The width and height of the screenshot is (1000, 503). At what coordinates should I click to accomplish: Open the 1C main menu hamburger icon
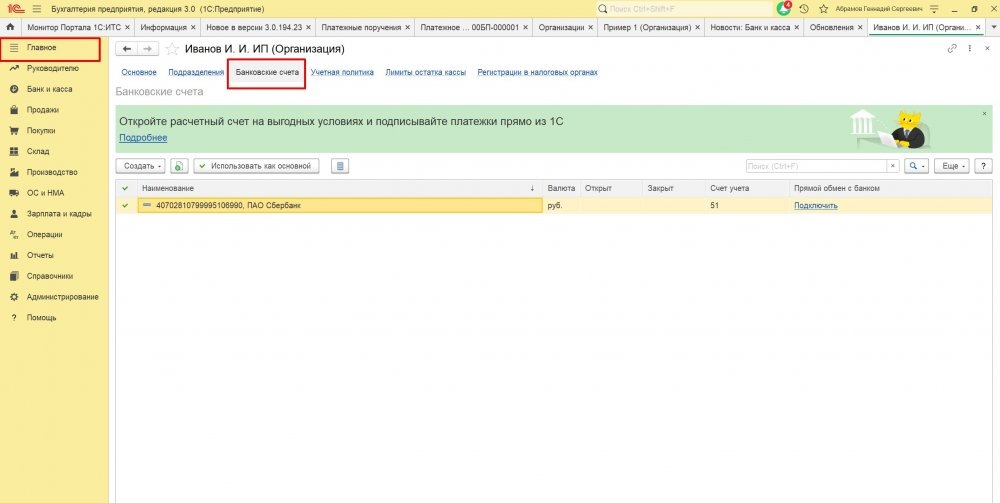pos(36,9)
